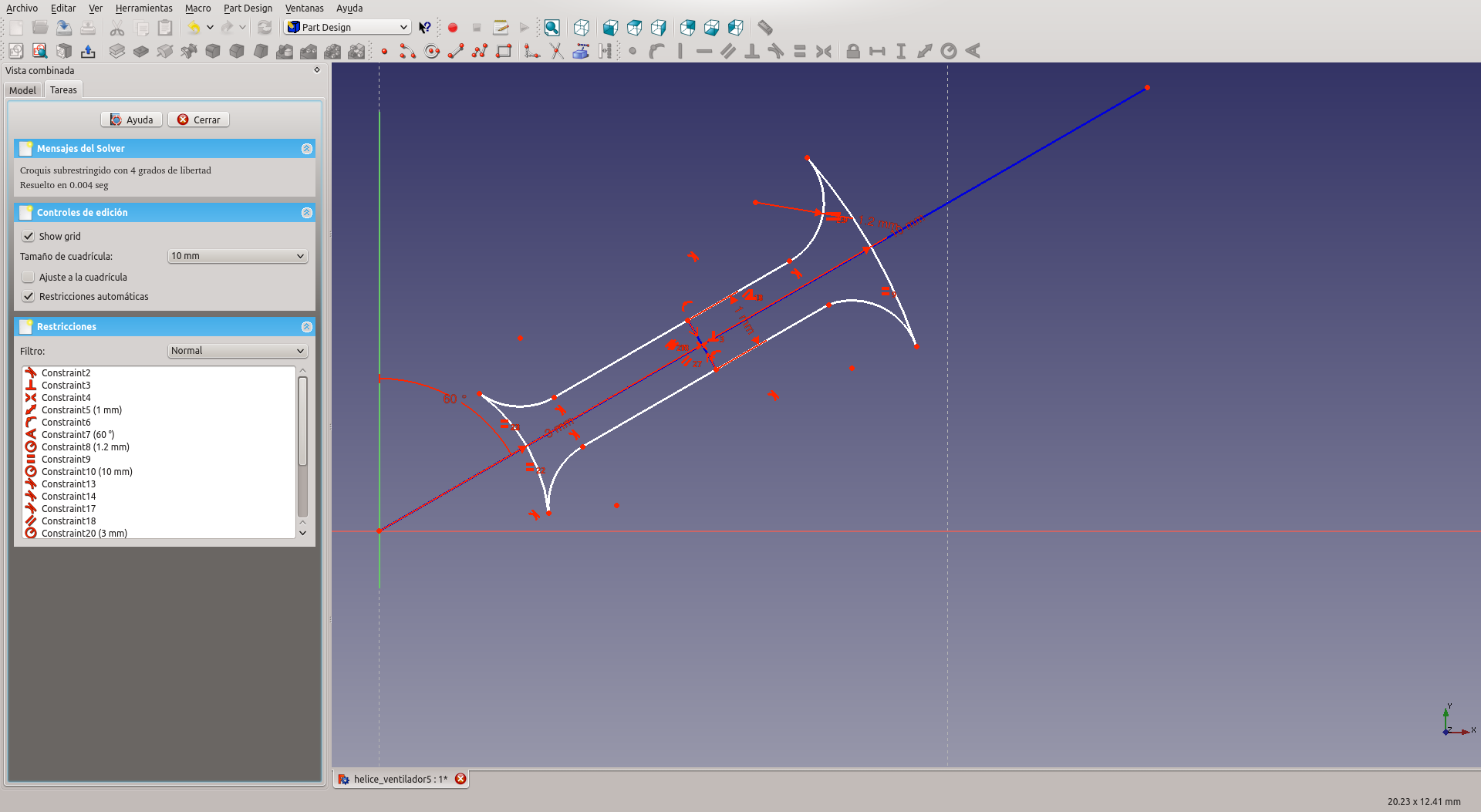Open the redo history dropdown arrow
This screenshot has width=1481, height=812.
[x=242, y=28]
